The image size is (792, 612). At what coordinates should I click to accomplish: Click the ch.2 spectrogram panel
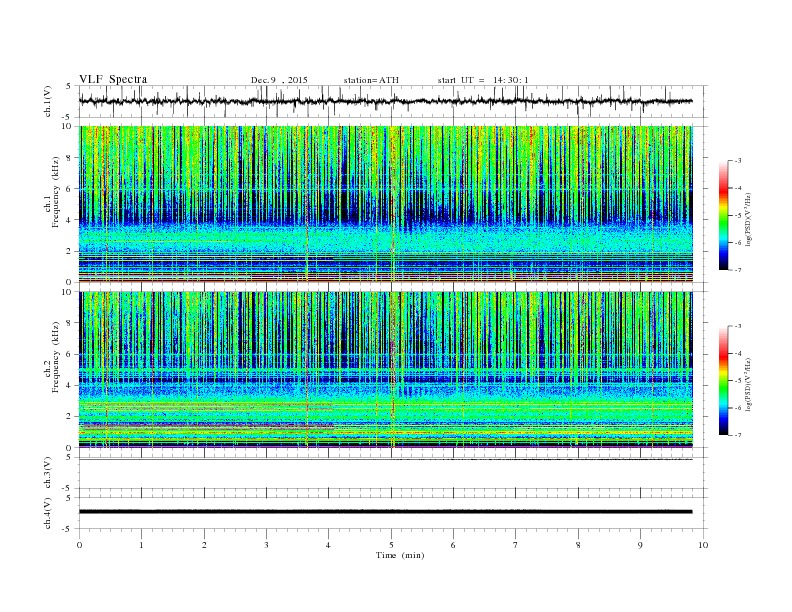385,370
